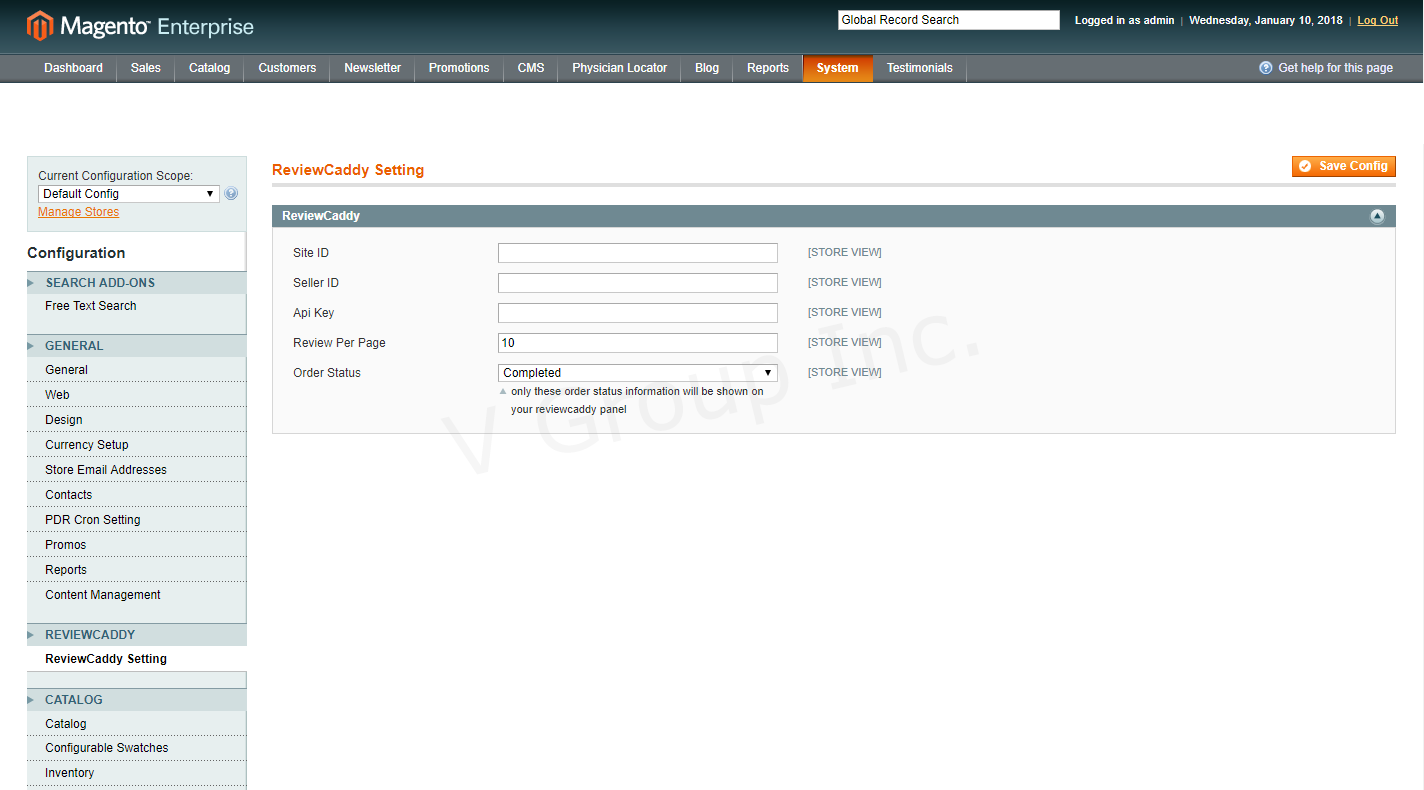Select Currency Setup in the sidebar

[x=87, y=445]
